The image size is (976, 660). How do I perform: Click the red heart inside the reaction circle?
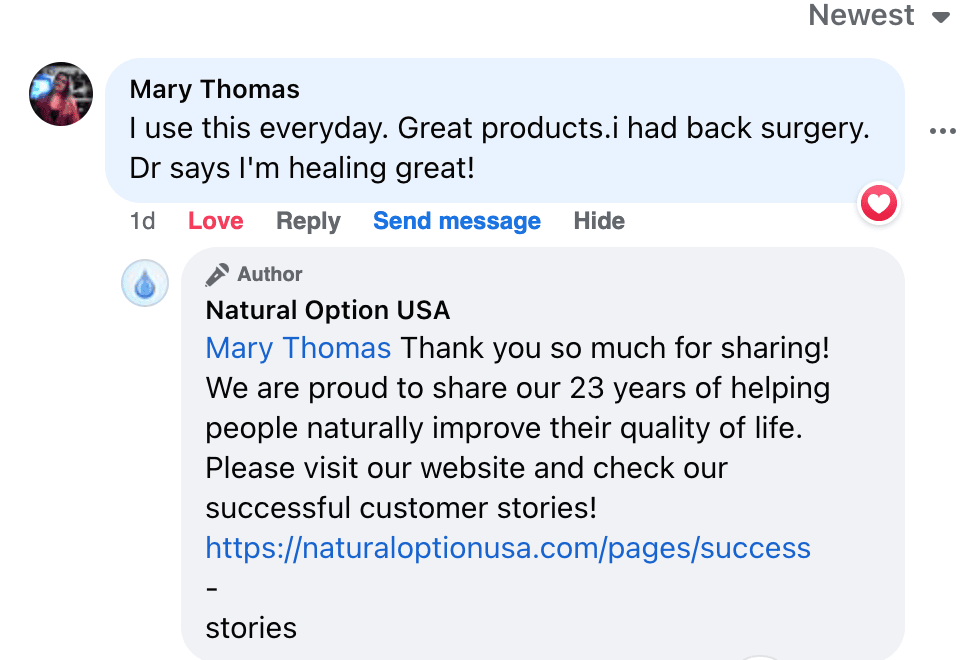click(878, 203)
